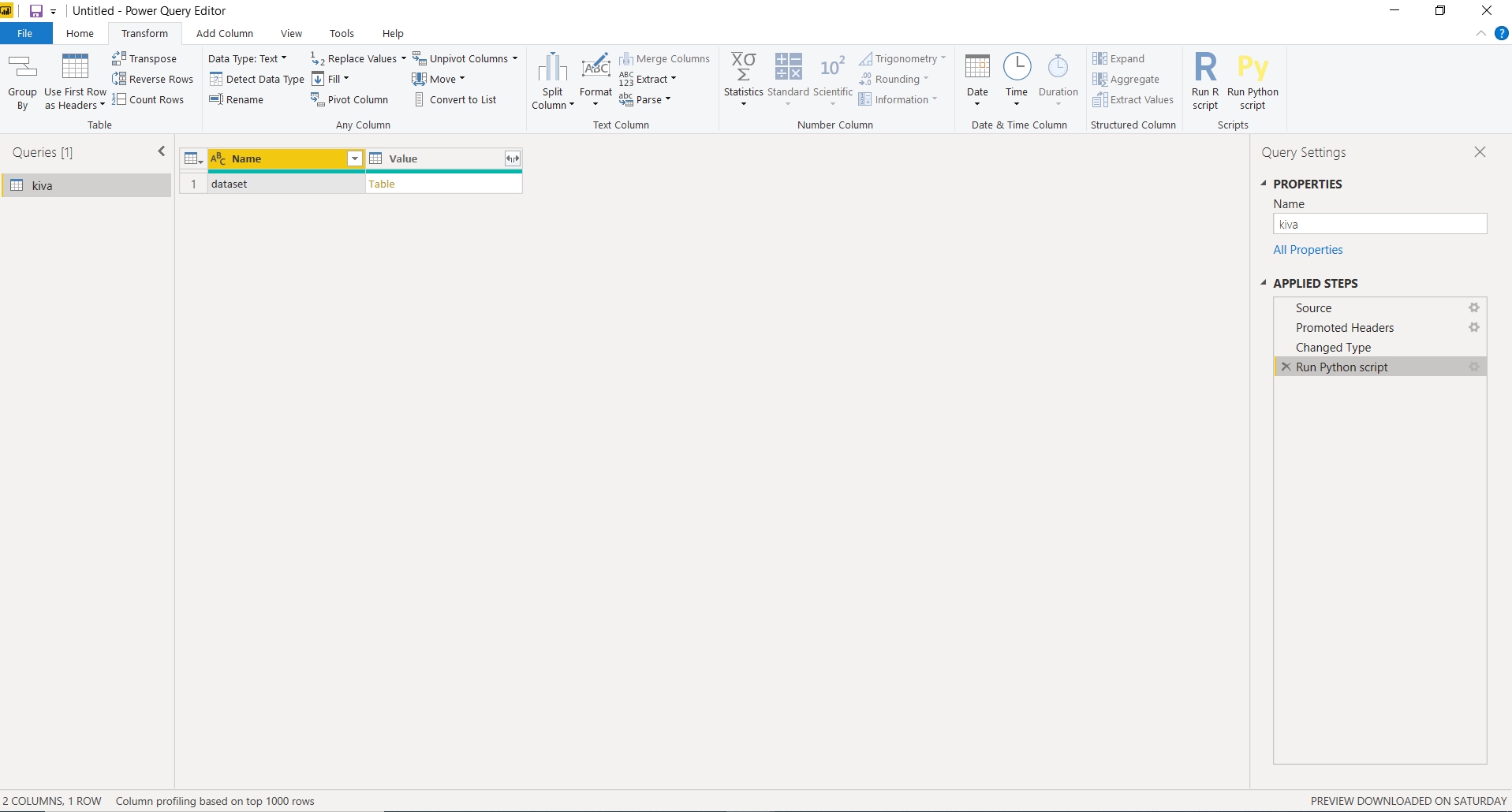The height and width of the screenshot is (812, 1512).
Task: Open the settings gear for Source step
Action: pyautogui.click(x=1473, y=308)
